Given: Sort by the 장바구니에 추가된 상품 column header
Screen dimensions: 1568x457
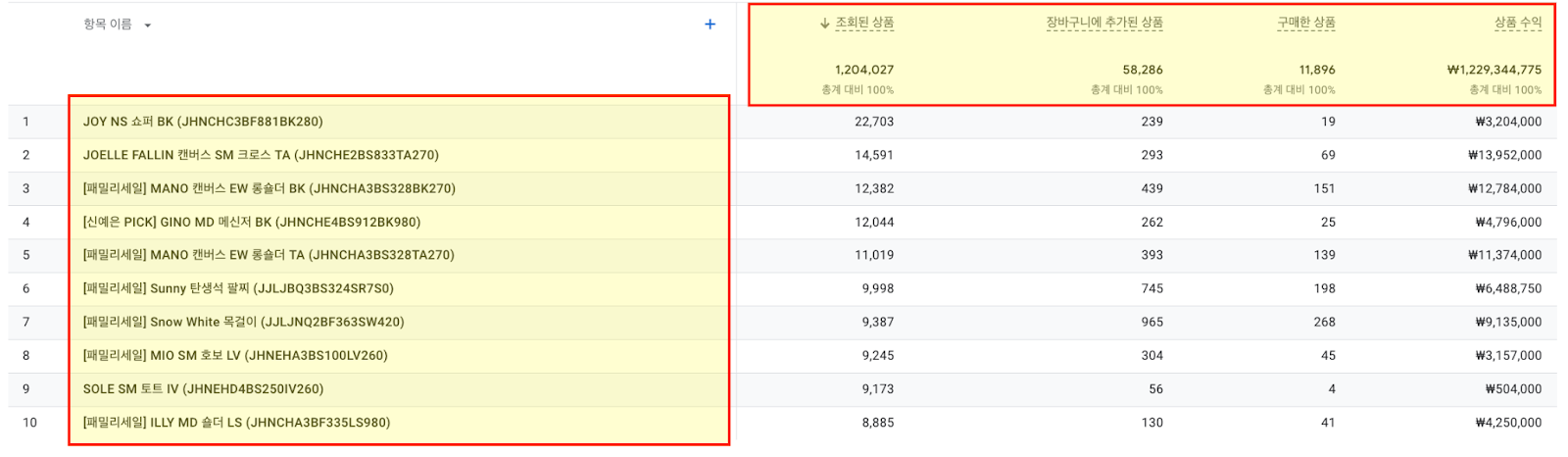Looking at the screenshot, I should tap(1104, 23).
